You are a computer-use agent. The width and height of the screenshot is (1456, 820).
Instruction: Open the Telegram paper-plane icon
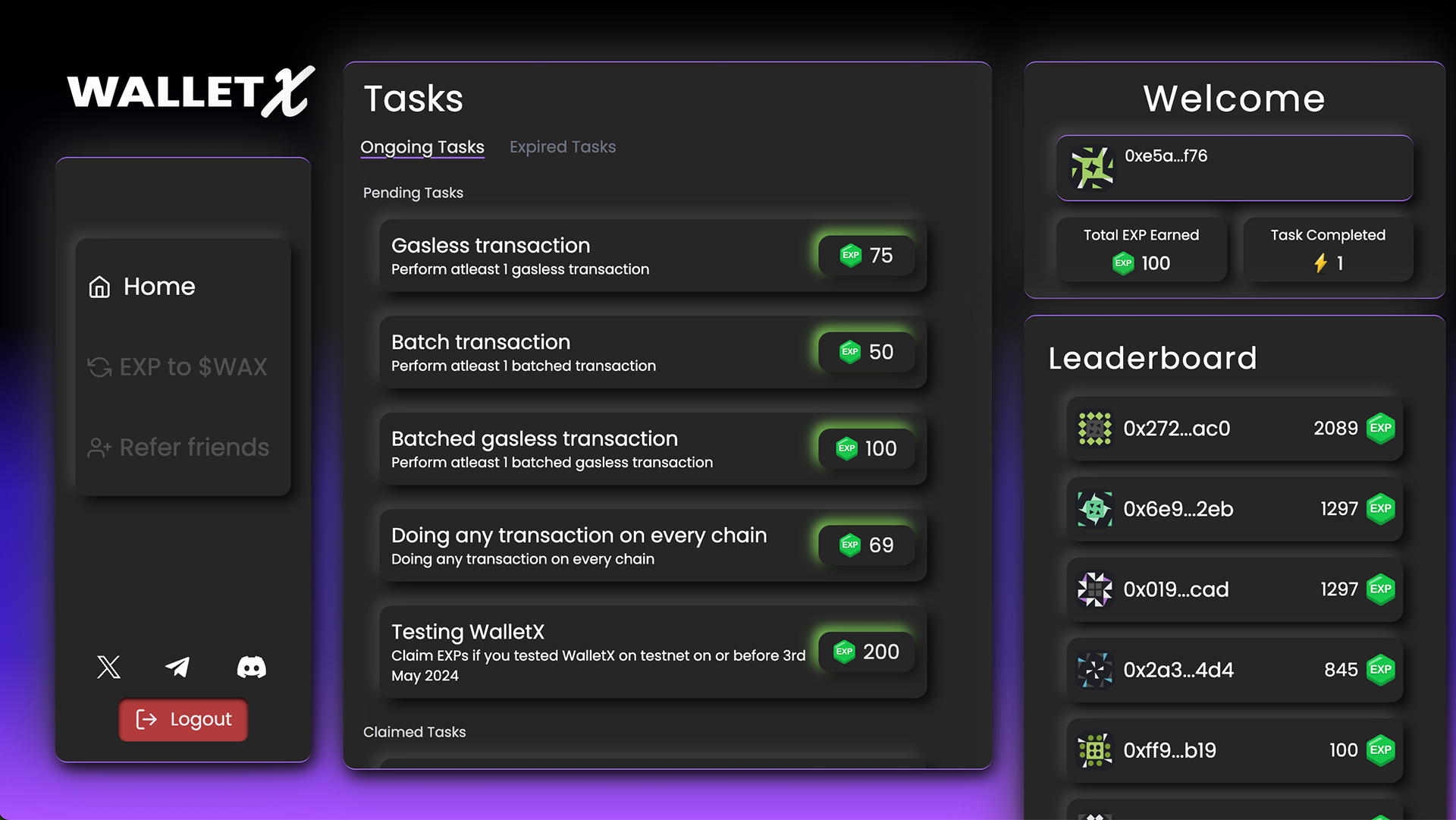(177, 668)
